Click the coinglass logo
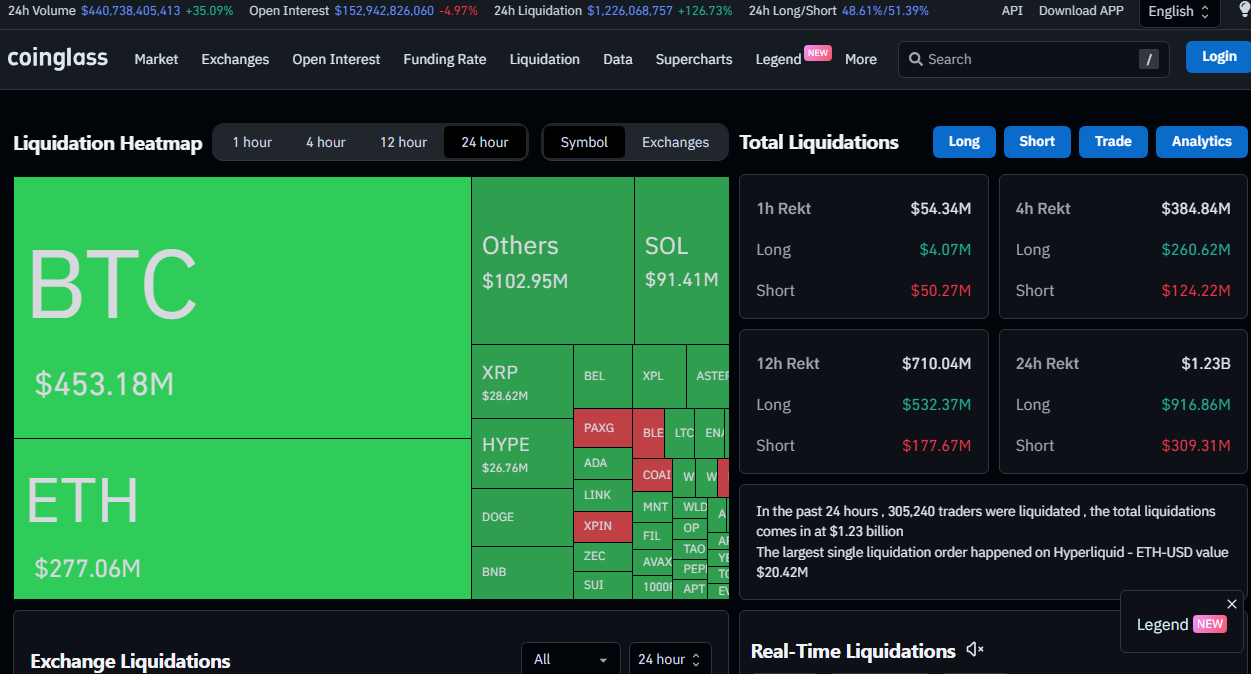The height and width of the screenshot is (674, 1251). click(x=58, y=59)
